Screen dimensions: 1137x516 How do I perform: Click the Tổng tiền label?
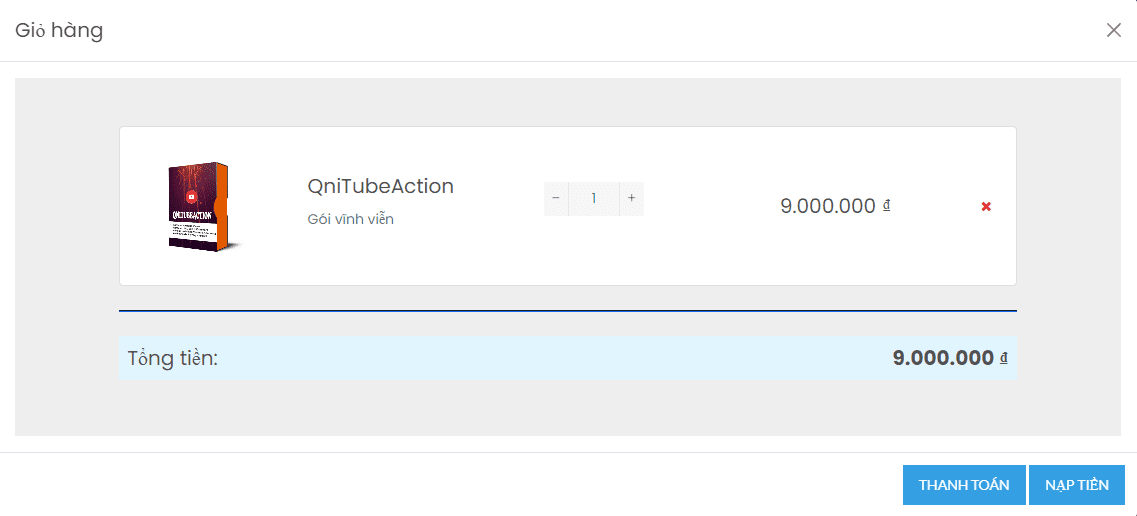pos(173,358)
